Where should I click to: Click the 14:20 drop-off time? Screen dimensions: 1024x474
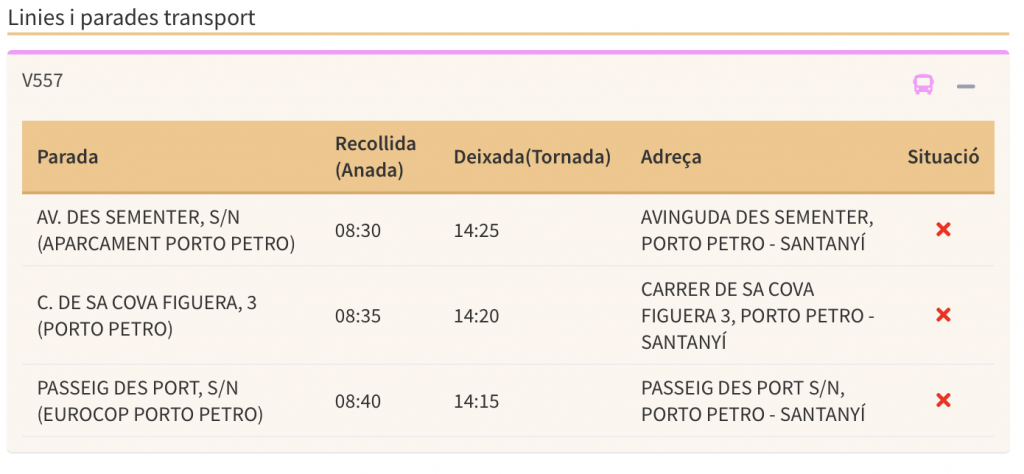[x=476, y=315]
